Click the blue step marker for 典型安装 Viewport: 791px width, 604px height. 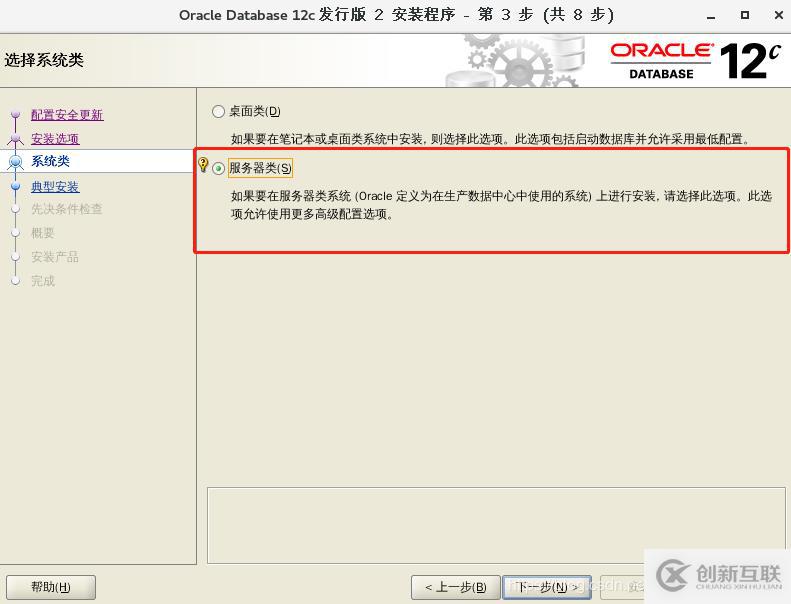(15, 186)
